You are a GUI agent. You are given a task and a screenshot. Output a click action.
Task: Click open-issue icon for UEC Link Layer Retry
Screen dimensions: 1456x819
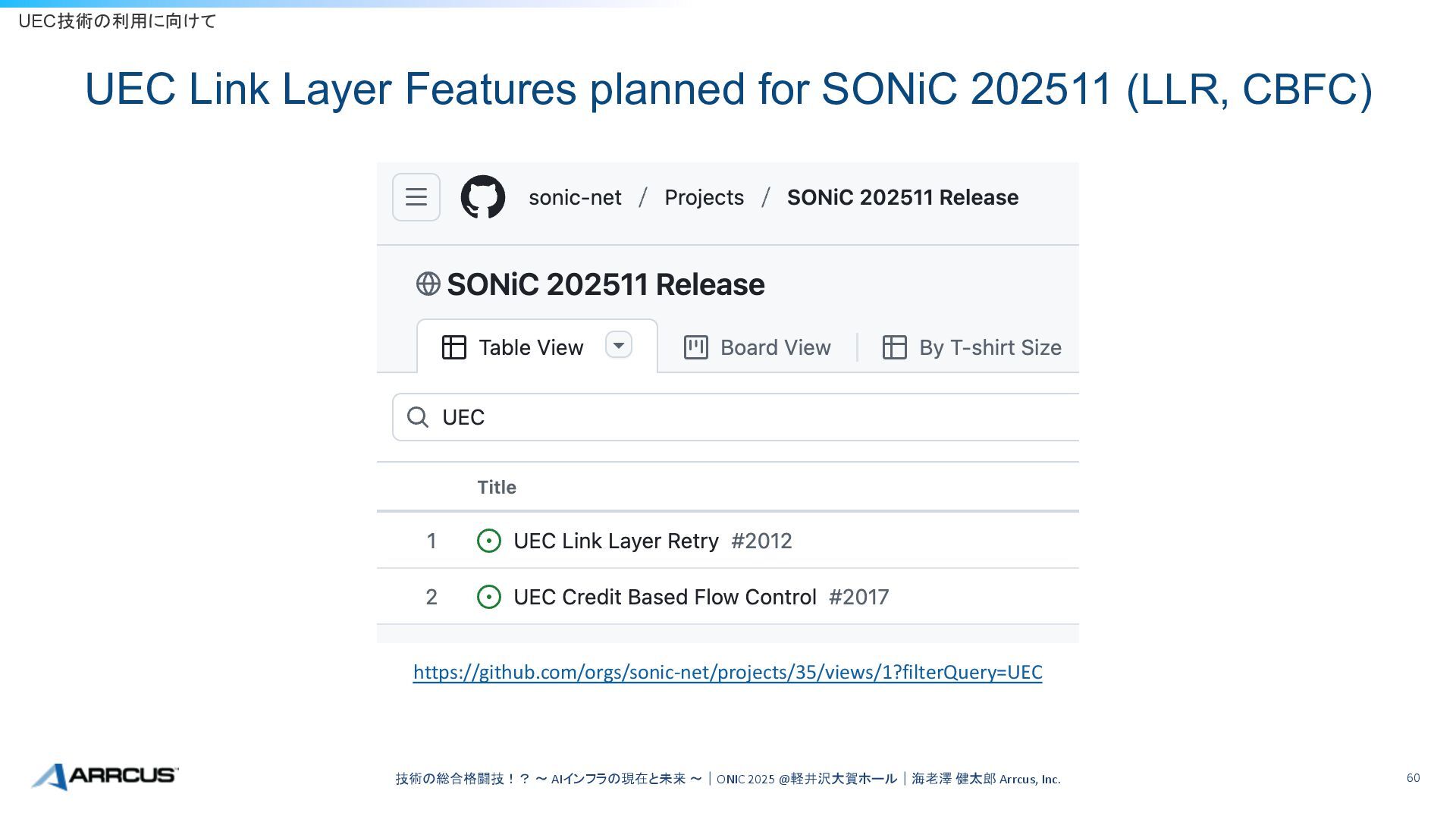(x=489, y=541)
